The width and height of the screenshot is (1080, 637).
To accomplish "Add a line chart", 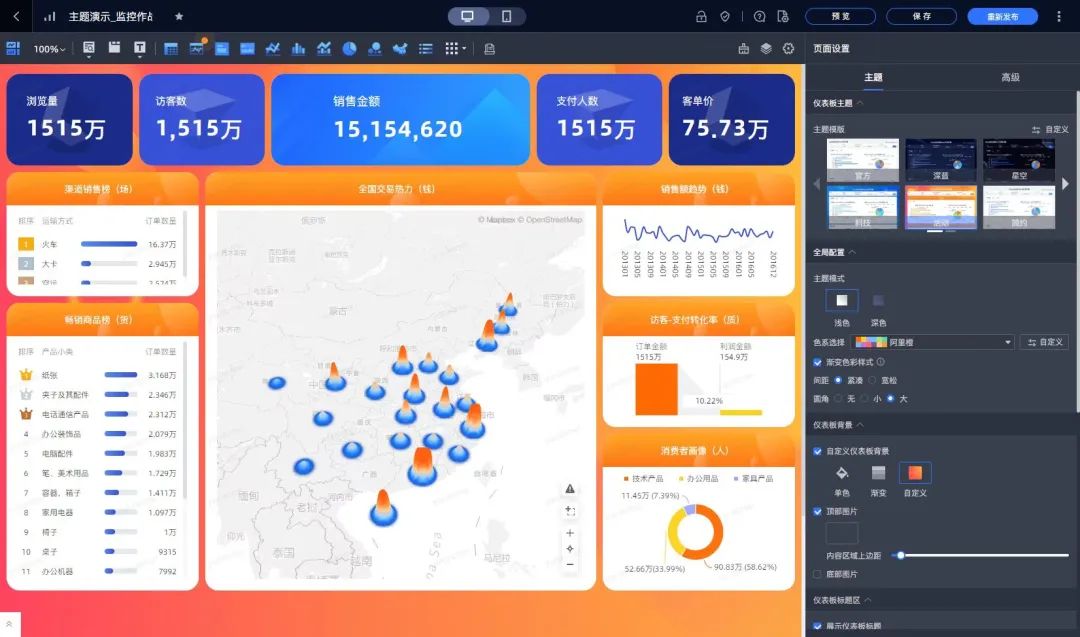I will [x=273, y=48].
